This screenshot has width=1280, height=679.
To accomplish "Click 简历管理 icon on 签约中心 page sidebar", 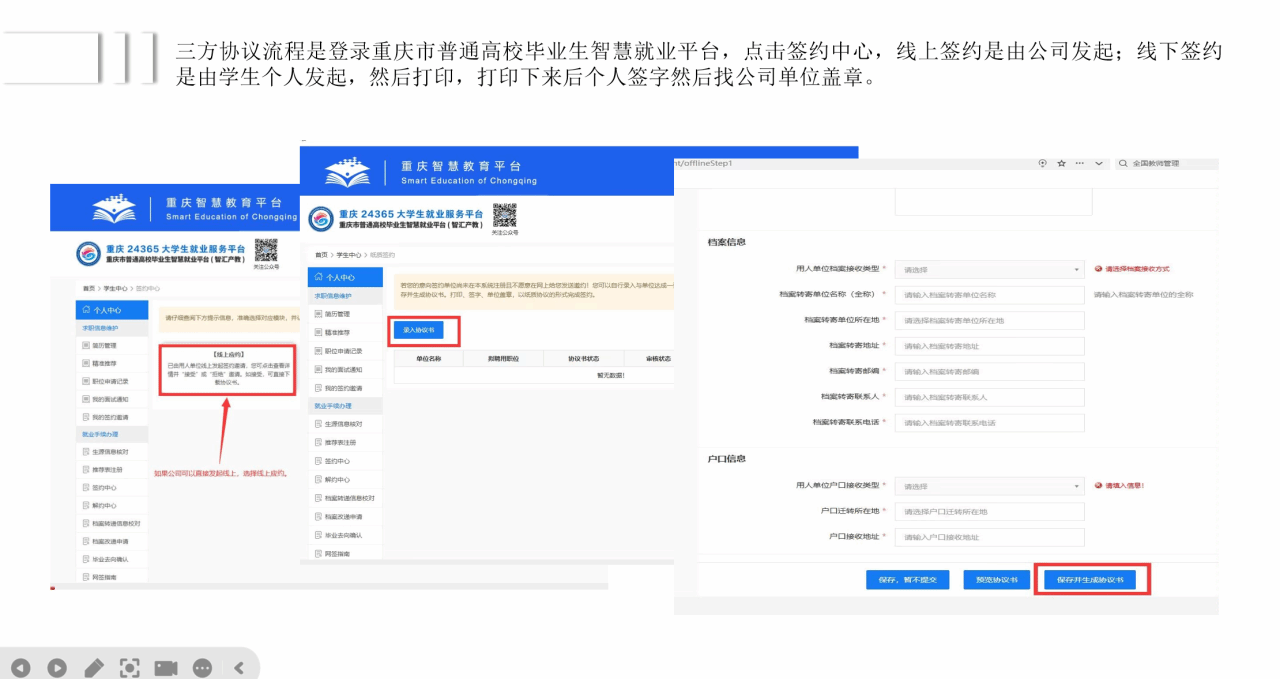I will pyautogui.click(x=87, y=345).
